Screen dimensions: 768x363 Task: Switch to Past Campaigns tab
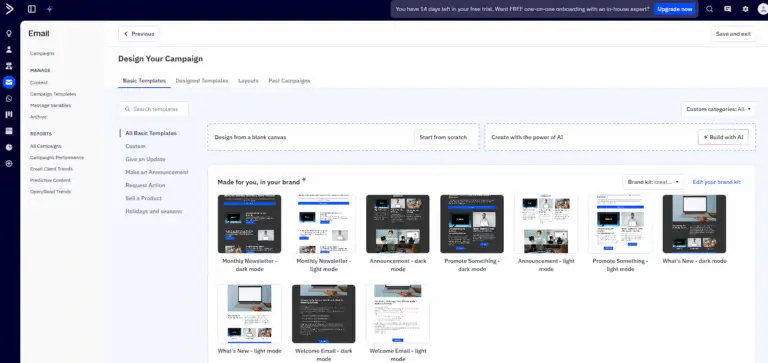tap(289, 81)
